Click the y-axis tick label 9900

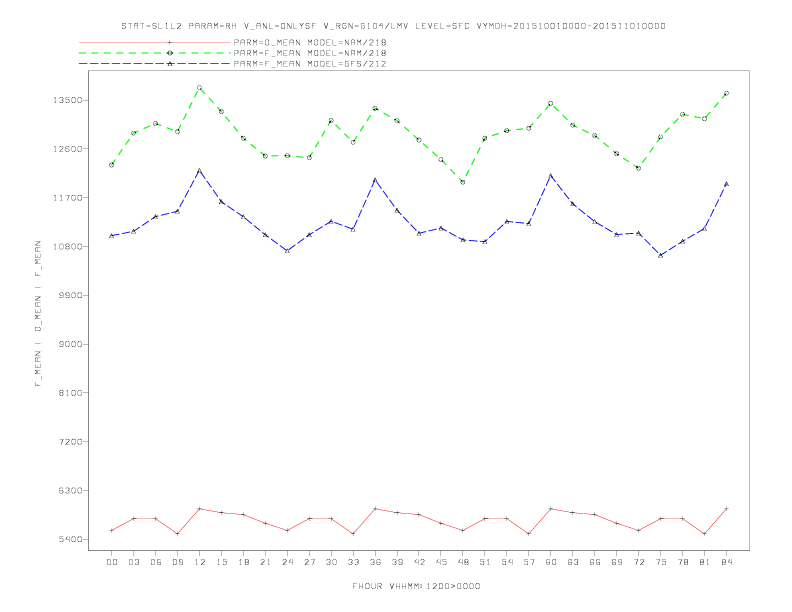point(71,295)
